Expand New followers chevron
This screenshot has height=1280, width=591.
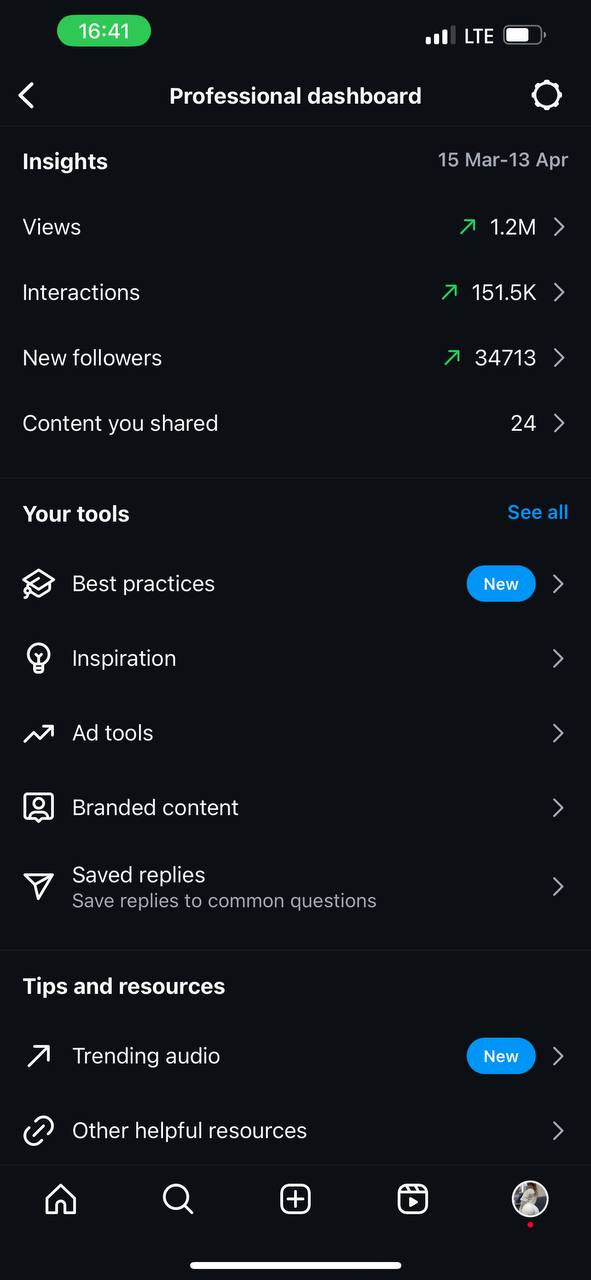click(x=559, y=358)
